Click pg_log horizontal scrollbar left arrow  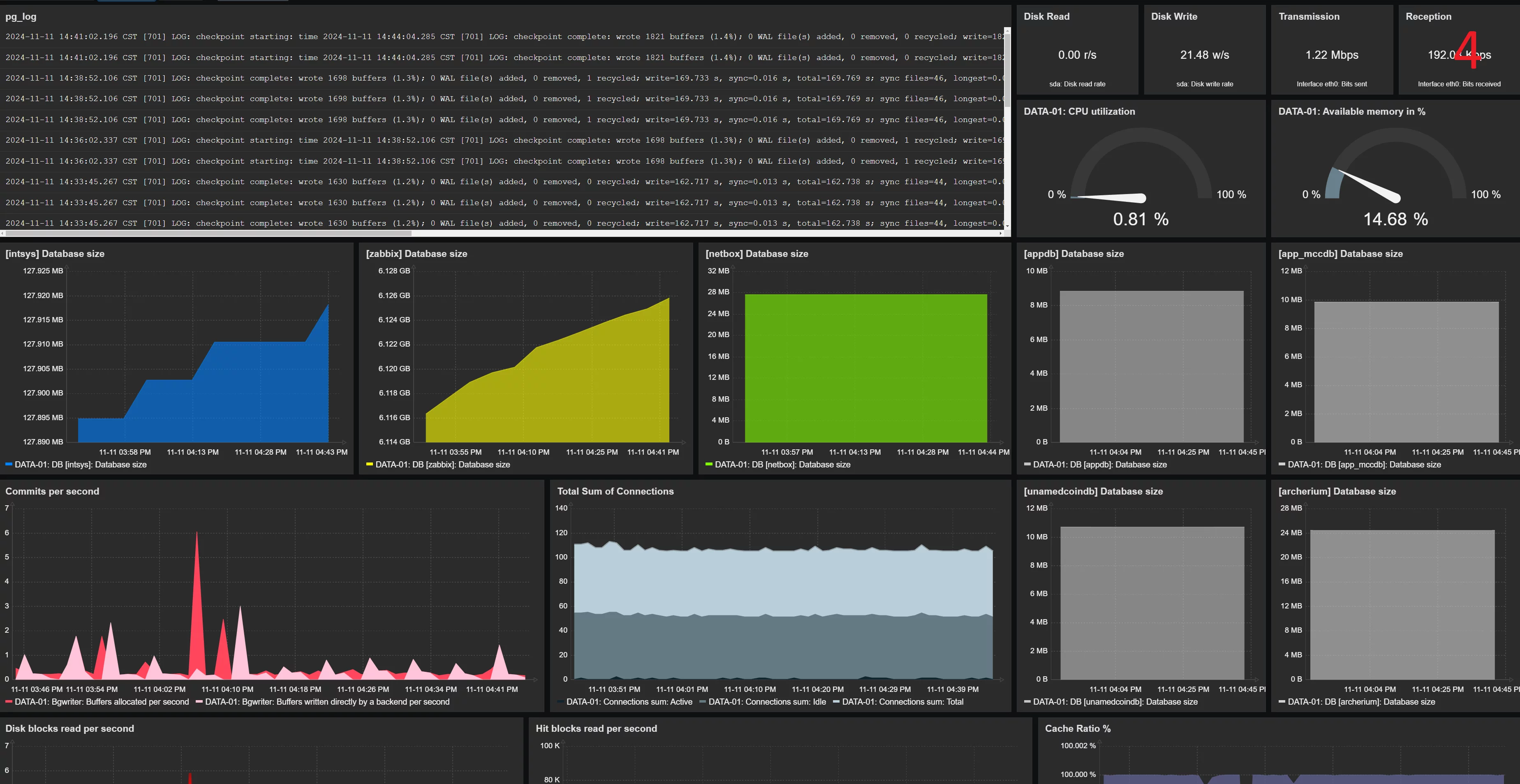pos(2,234)
